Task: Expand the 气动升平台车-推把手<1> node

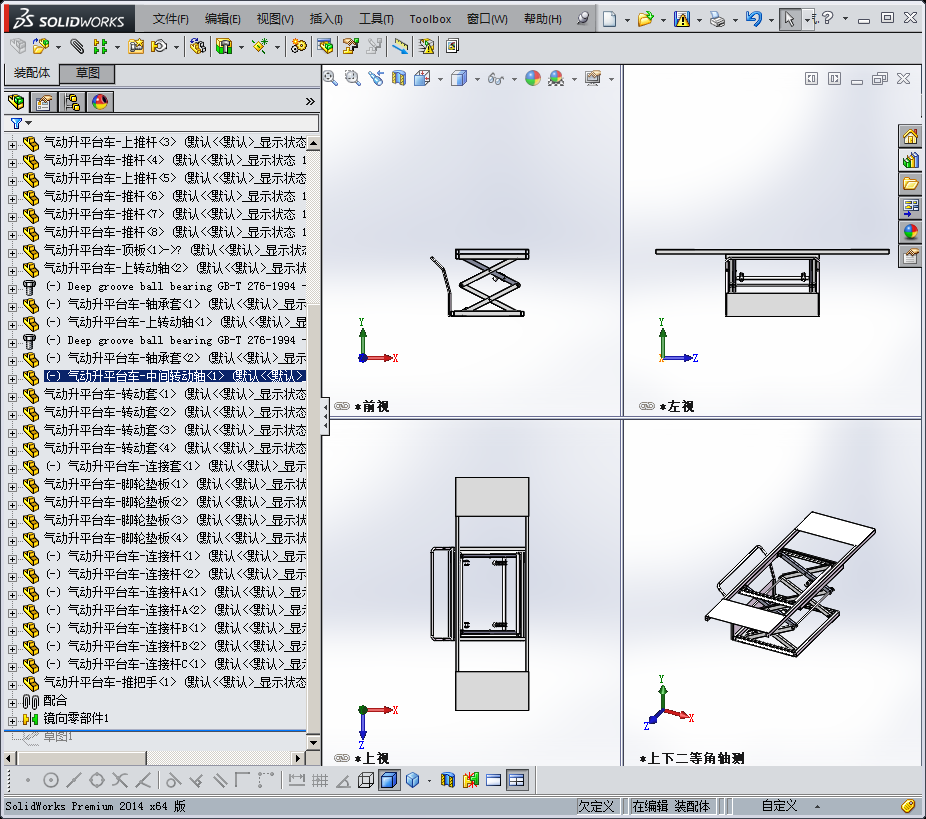Action: coord(12,685)
